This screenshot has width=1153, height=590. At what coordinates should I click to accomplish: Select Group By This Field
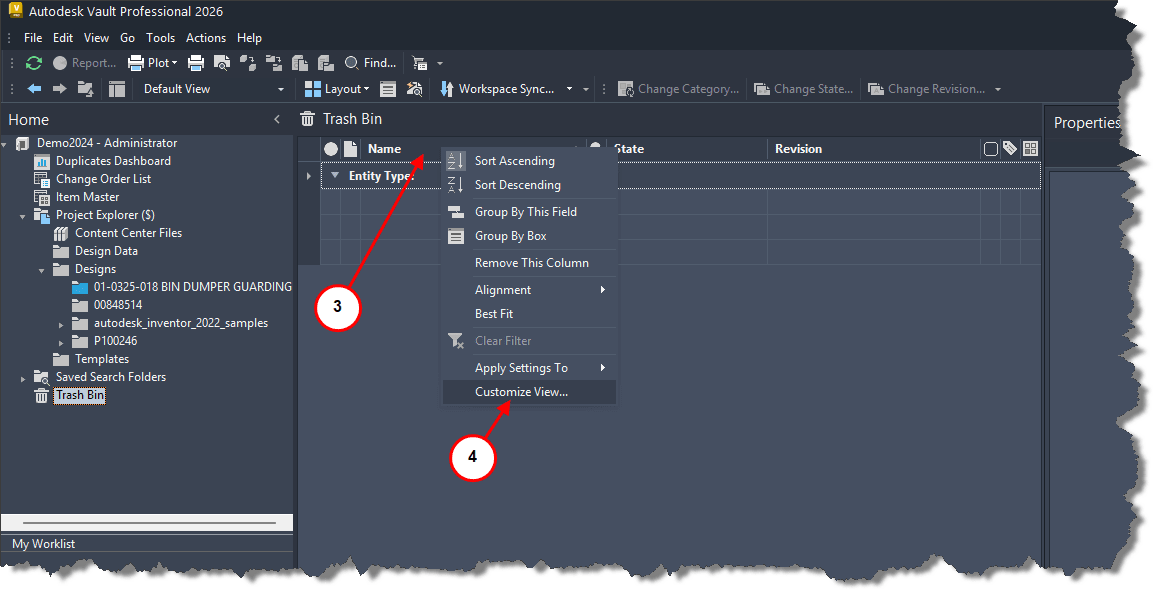[x=529, y=212]
